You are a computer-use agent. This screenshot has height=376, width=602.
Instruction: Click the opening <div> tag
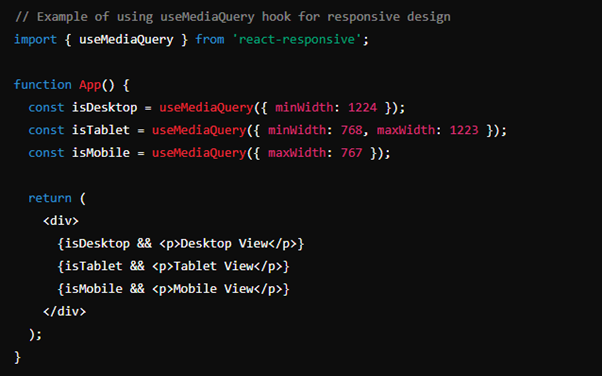[61, 221]
